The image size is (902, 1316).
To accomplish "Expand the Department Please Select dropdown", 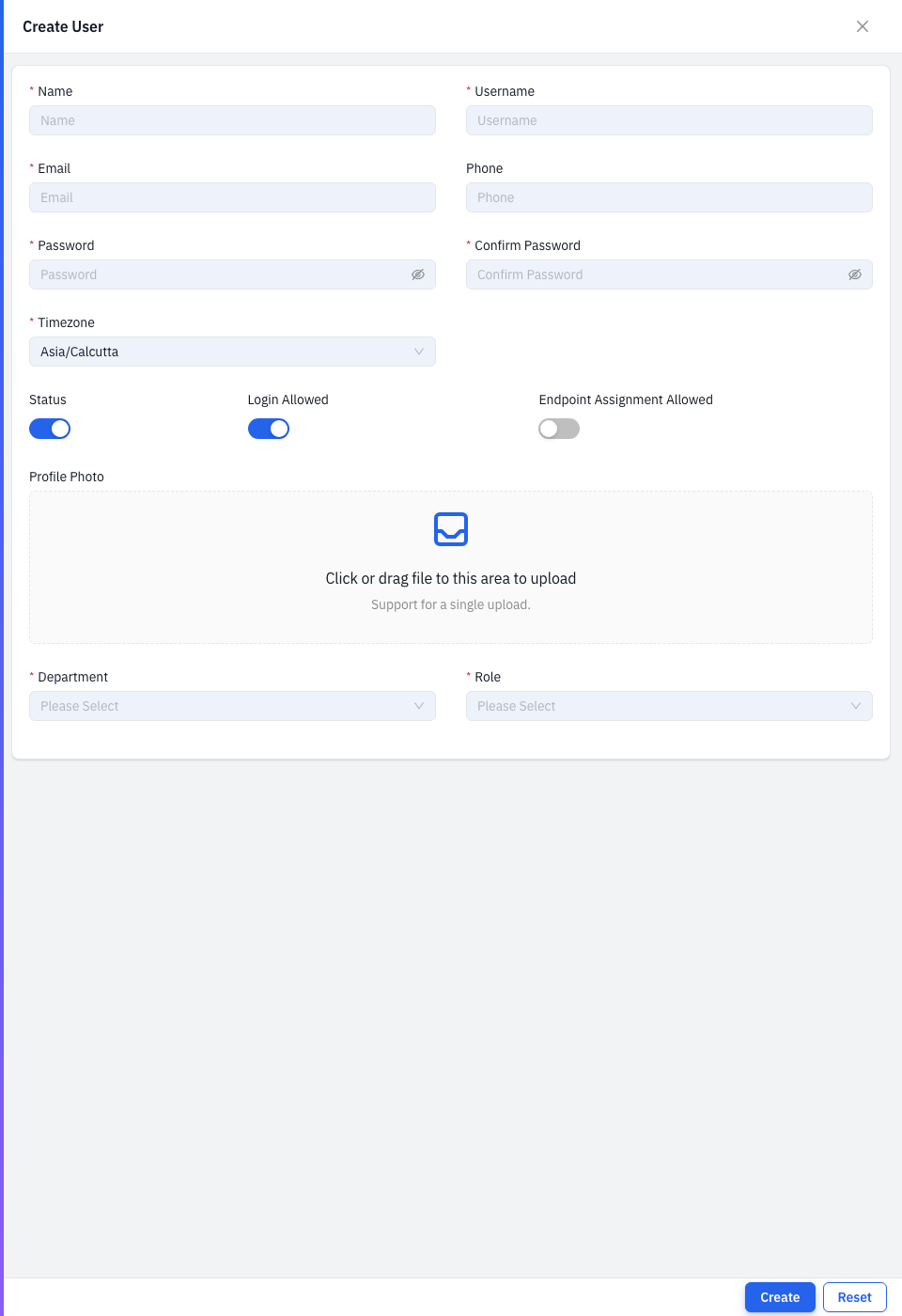I will [232, 706].
